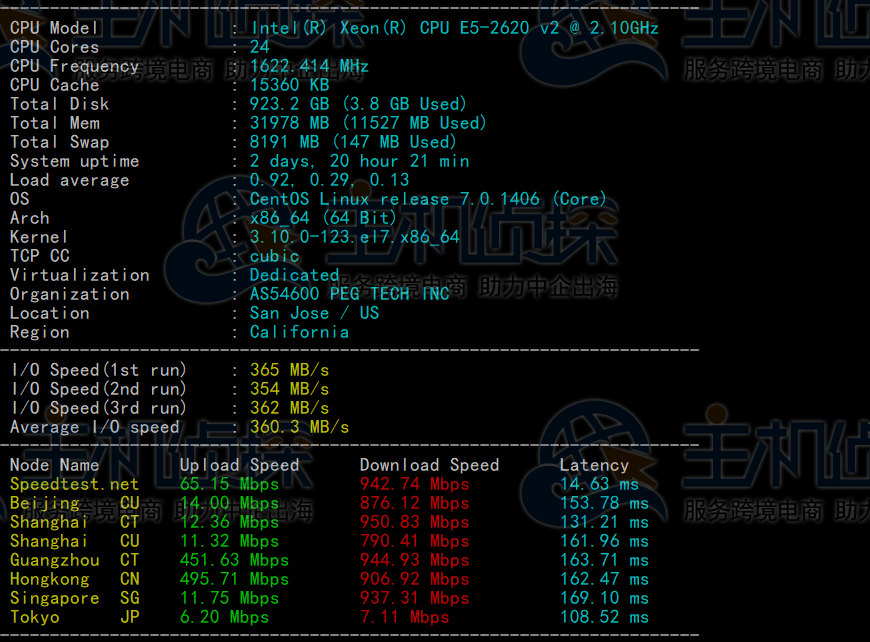Click the AS54600 PEG TECH INC organization
This screenshot has width=870, height=642.
(349, 294)
